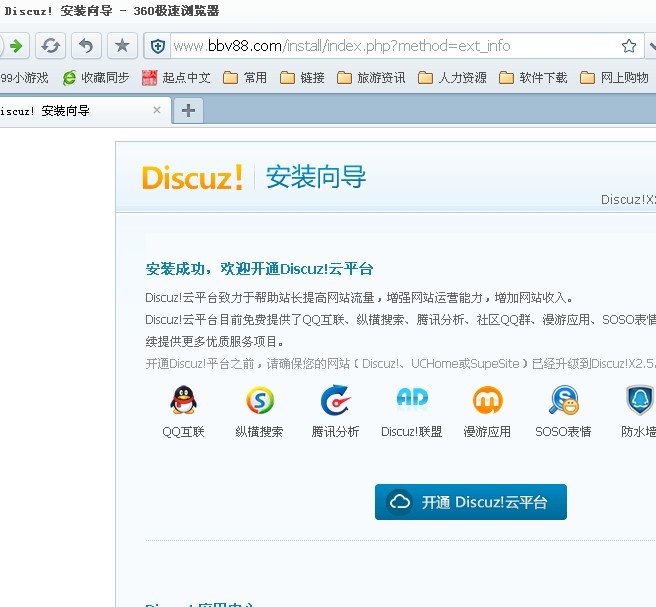Image resolution: width=656 pixels, height=607 pixels.
Task: Expand the 旅游资讯 bookmark folder
Action: click(371, 78)
